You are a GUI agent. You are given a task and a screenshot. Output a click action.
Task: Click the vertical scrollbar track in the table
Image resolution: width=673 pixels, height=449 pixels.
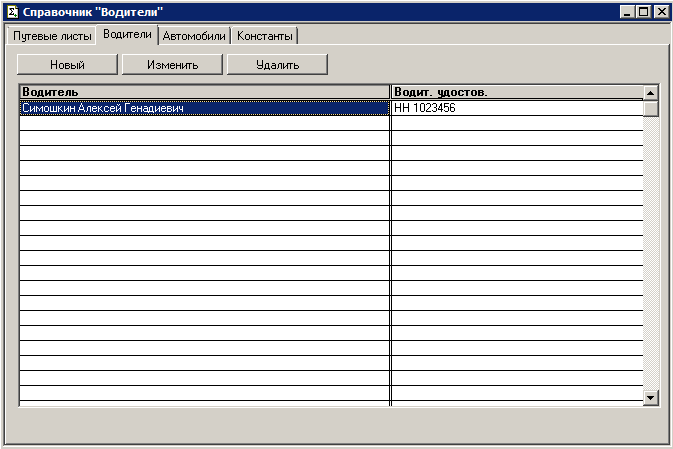(x=650, y=250)
